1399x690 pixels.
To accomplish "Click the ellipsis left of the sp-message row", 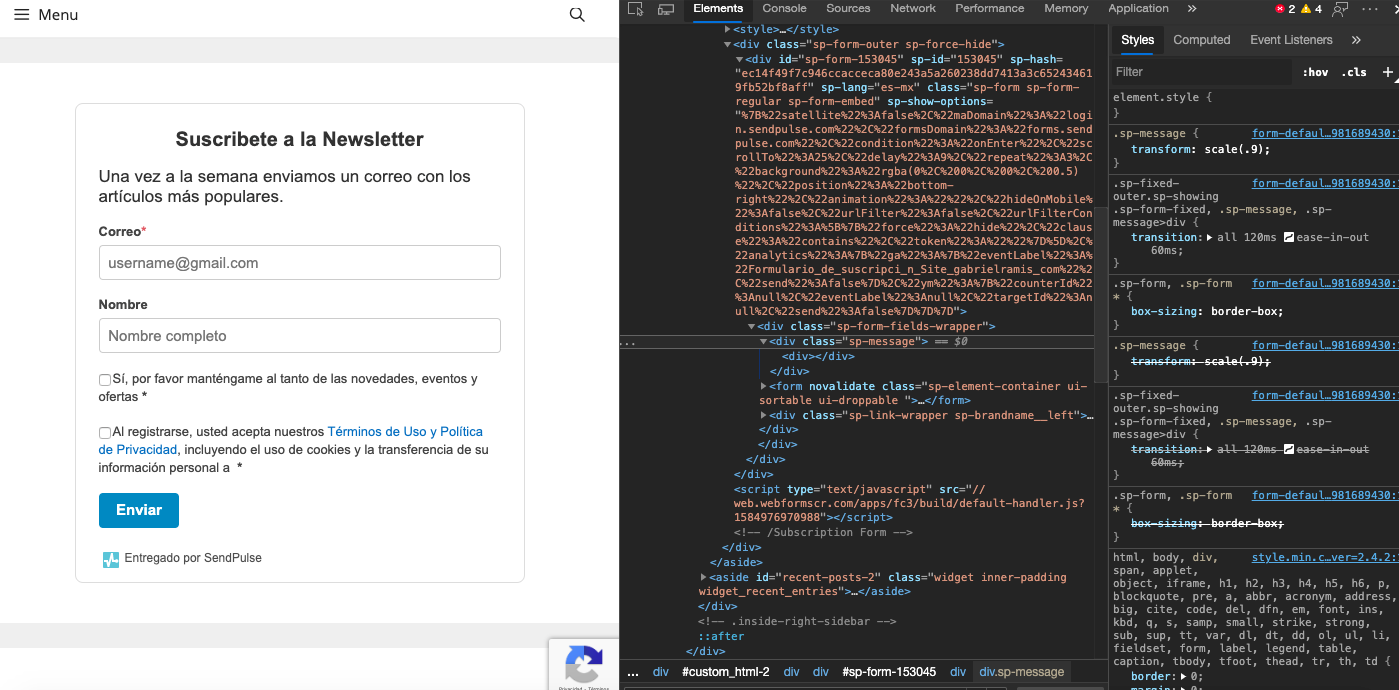I will pos(627,342).
